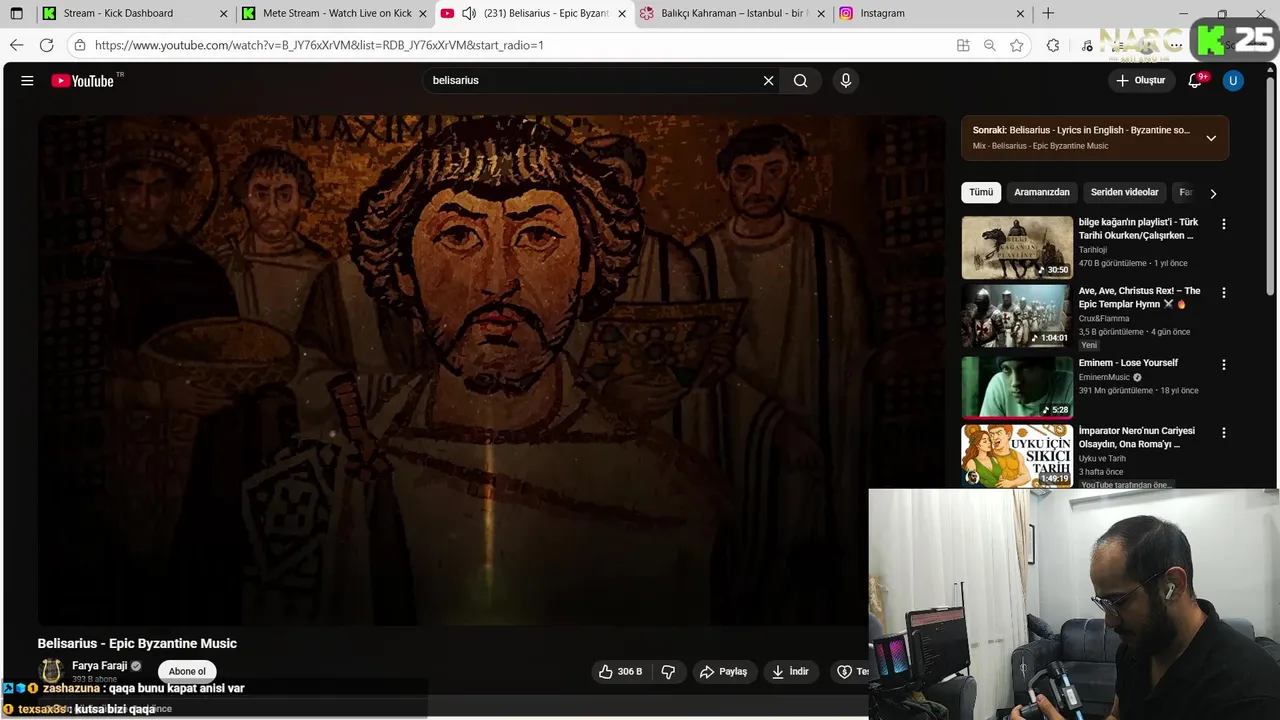Open options for Eminem Lose Yourself video
Screen dimensions: 1280x720
pyautogui.click(x=1223, y=365)
